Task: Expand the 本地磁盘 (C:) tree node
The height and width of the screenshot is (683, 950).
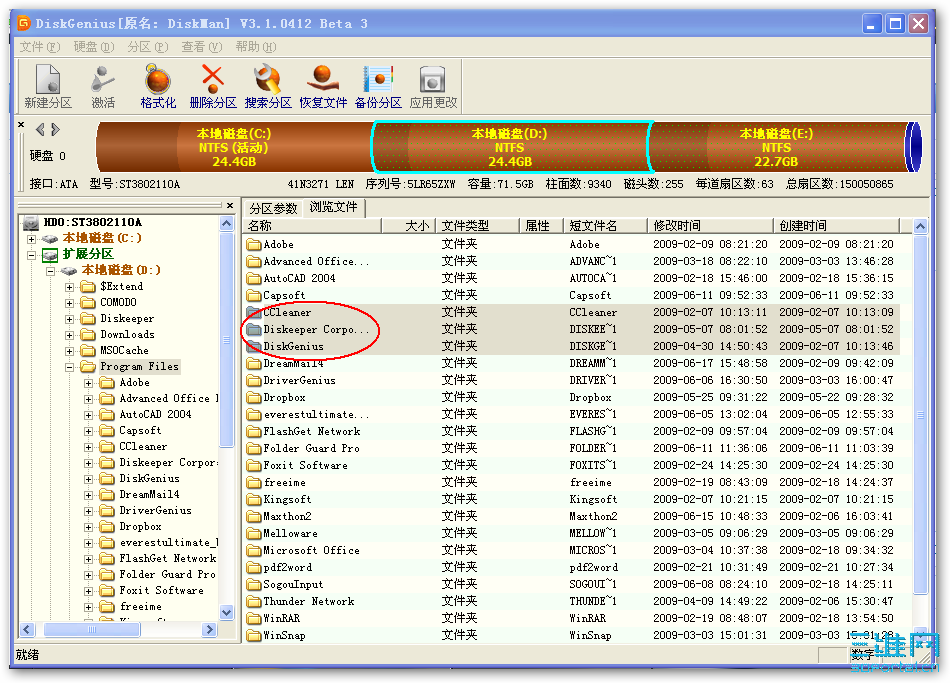Action: coord(31,239)
